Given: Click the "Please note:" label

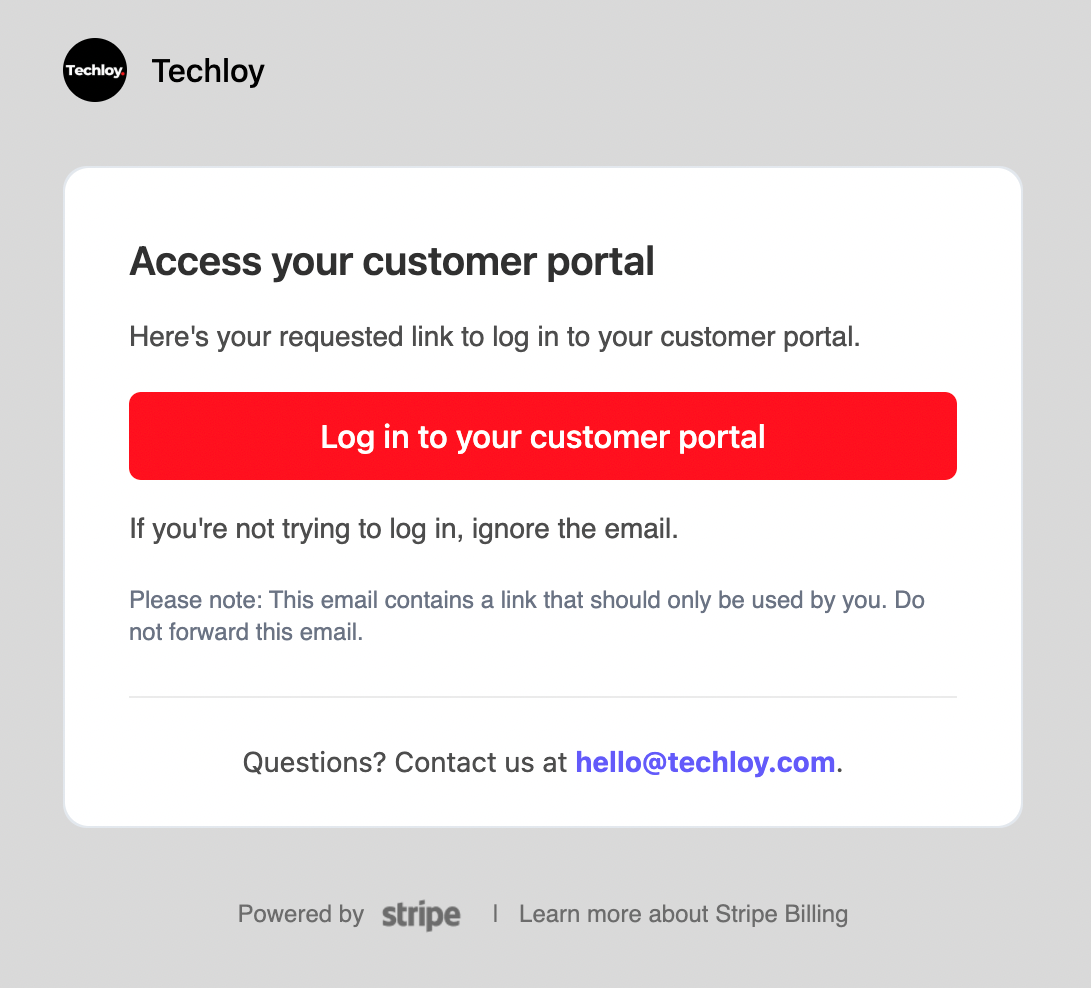Looking at the screenshot, I should point(196,601).
